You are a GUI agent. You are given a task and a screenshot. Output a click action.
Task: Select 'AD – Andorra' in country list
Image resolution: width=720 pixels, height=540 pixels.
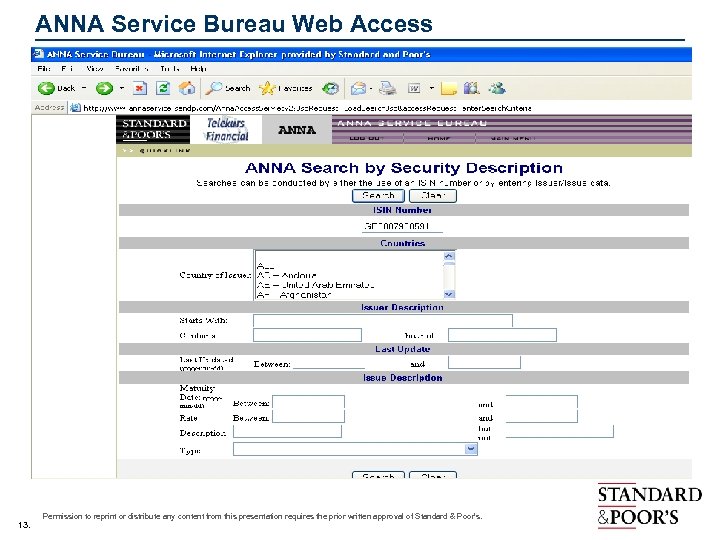(x=287, y=275)
